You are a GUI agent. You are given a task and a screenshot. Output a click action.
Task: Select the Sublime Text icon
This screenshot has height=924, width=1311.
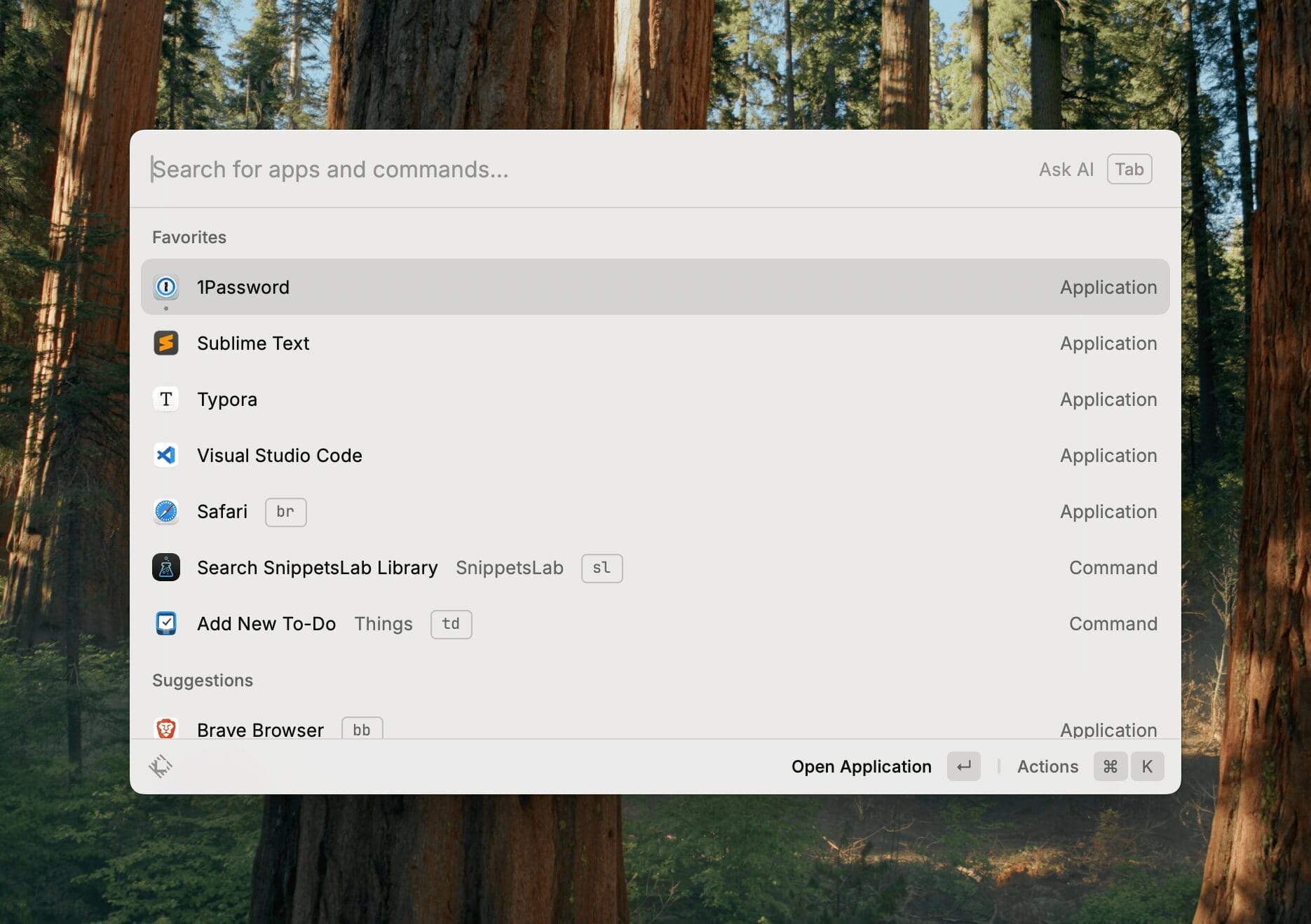(x=166, y=343)
